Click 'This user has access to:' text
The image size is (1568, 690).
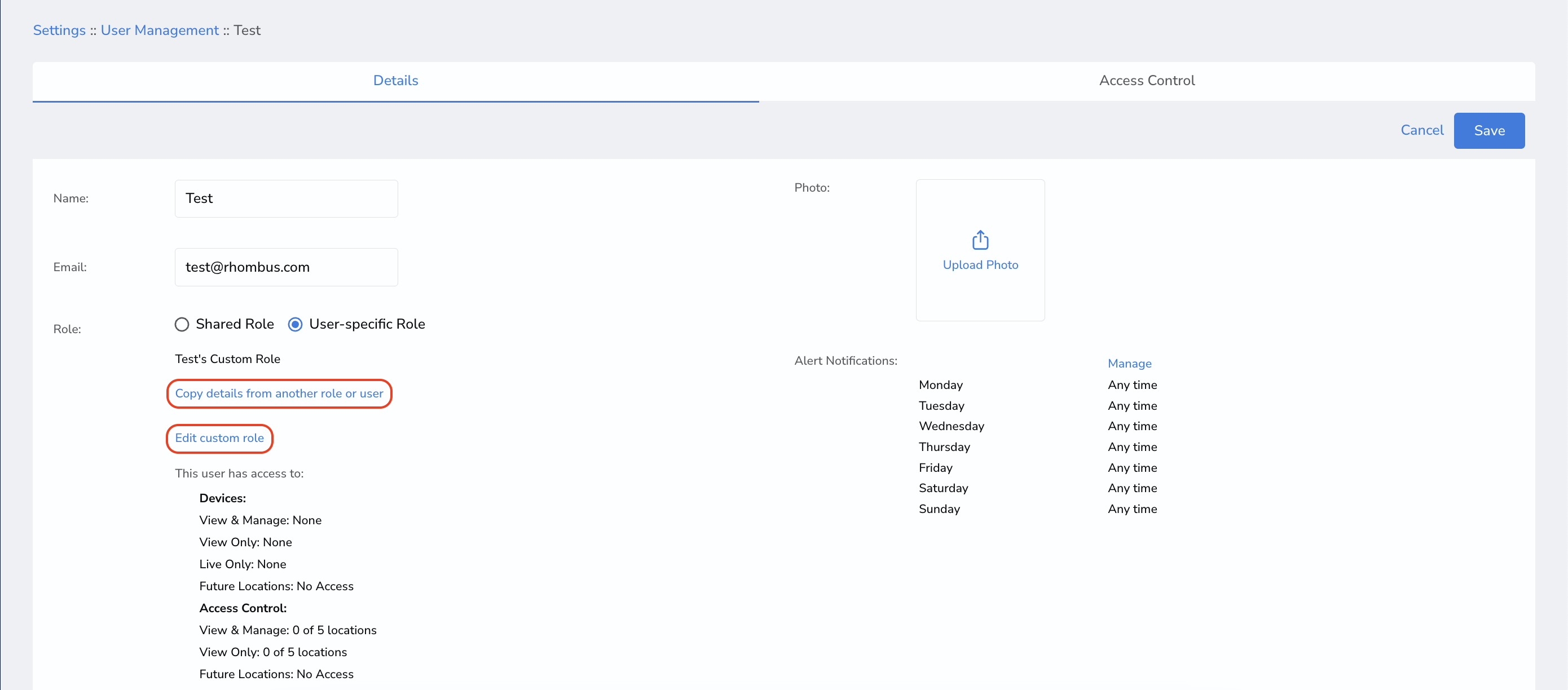pos(239,474)
